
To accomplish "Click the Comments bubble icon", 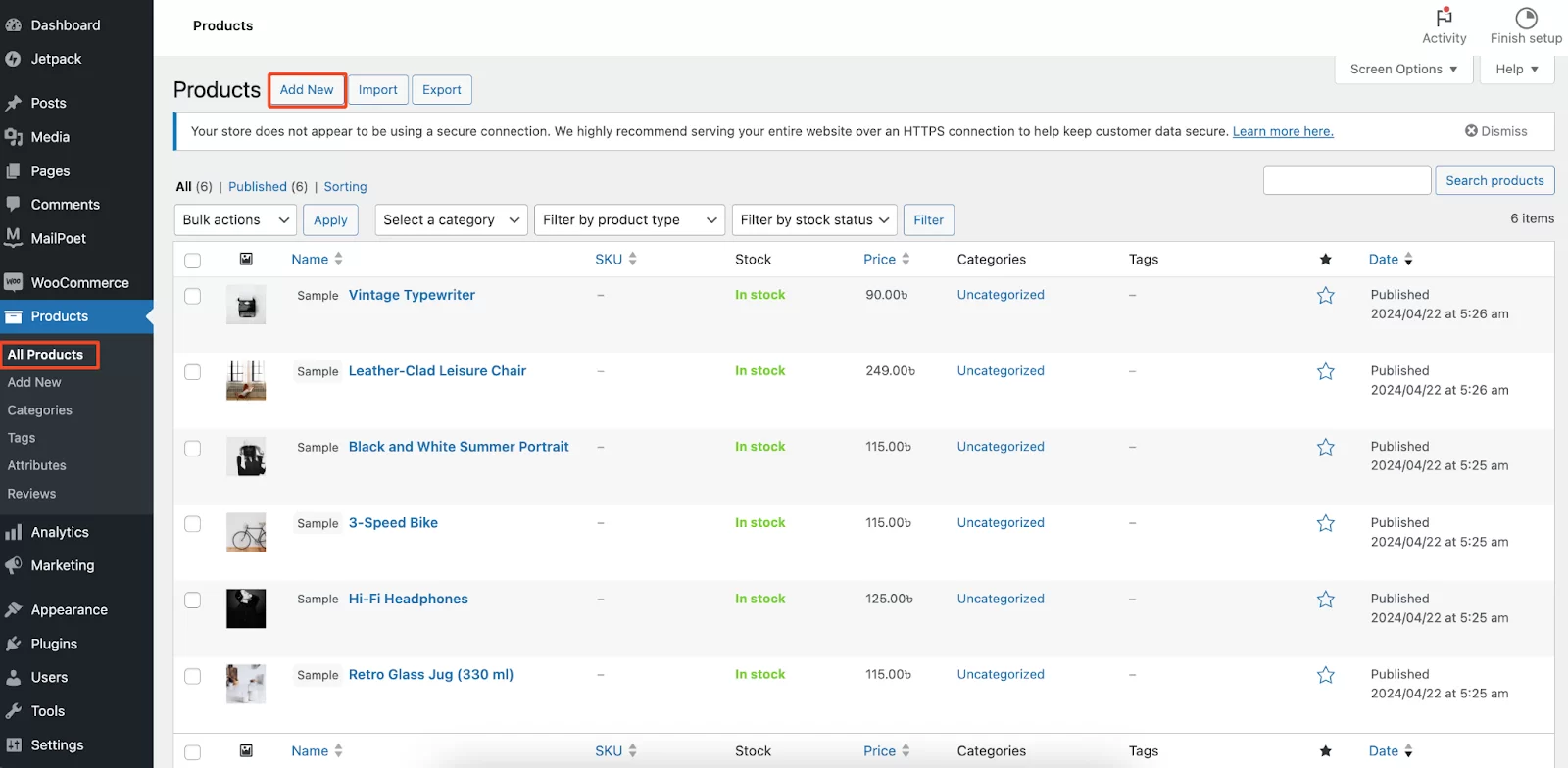I will pyautogui.click(x=14, y=204).
